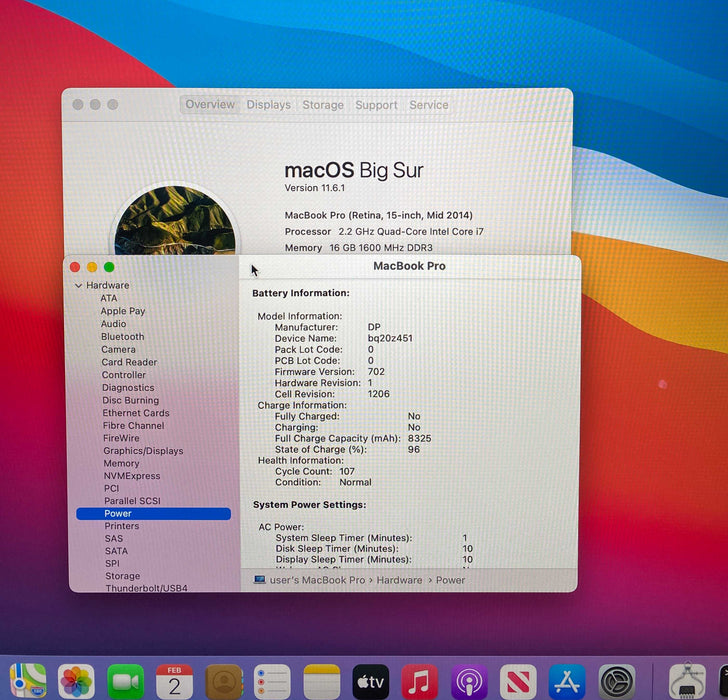Image resolution: width=728 pixels, height=700 pixels.
Task: Select Apple Pay in the sidebar
Action: coord(123,311)
